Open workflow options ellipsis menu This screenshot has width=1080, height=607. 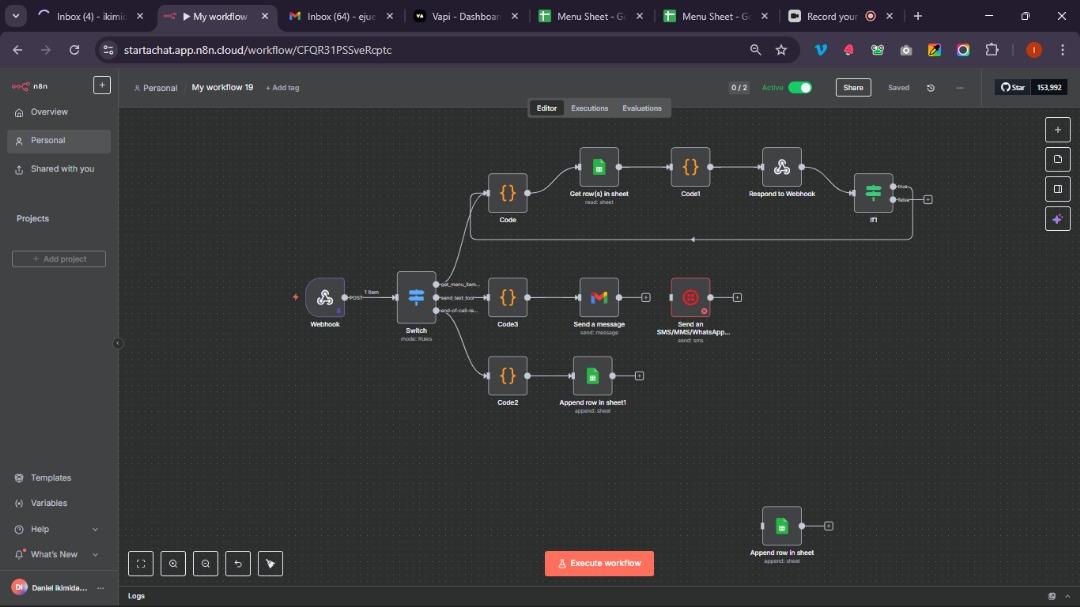point(959,88)
